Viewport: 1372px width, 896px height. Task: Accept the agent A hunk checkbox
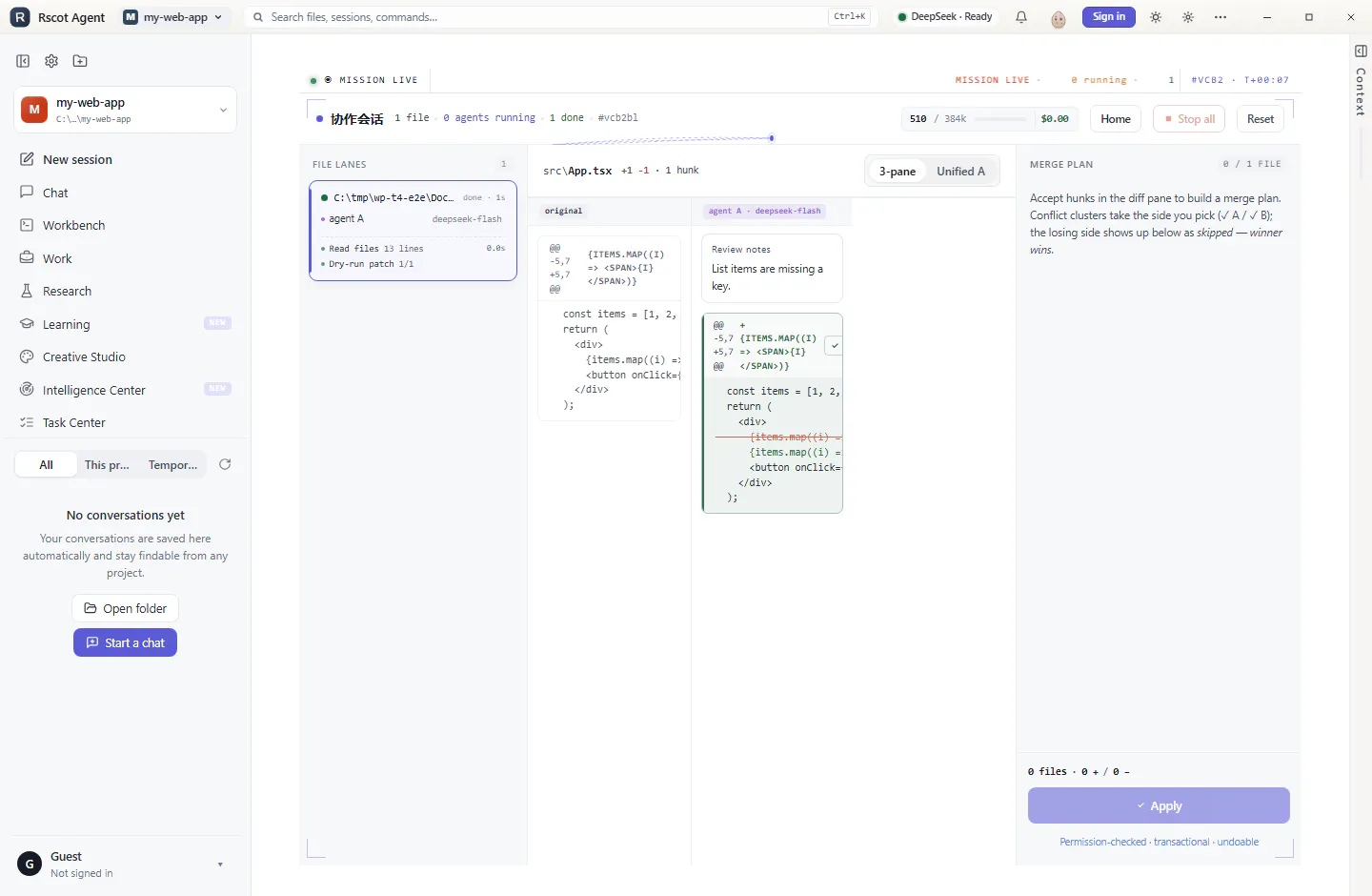click(834, 346)
